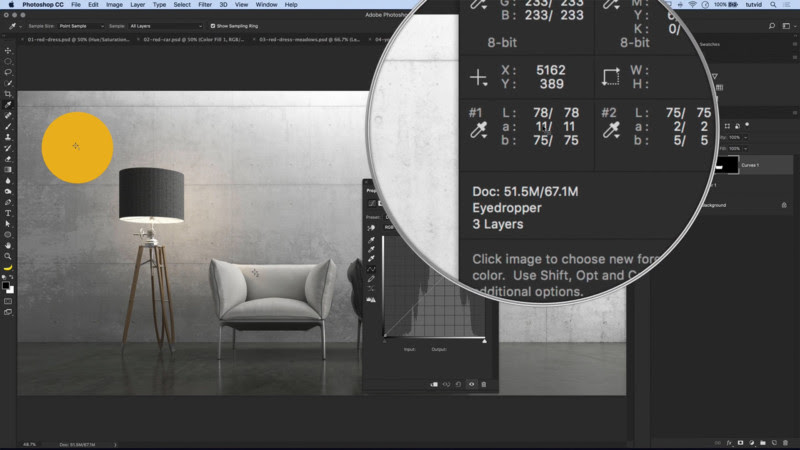
Task: Select the Eraser tool
Action: coord(8,159)
